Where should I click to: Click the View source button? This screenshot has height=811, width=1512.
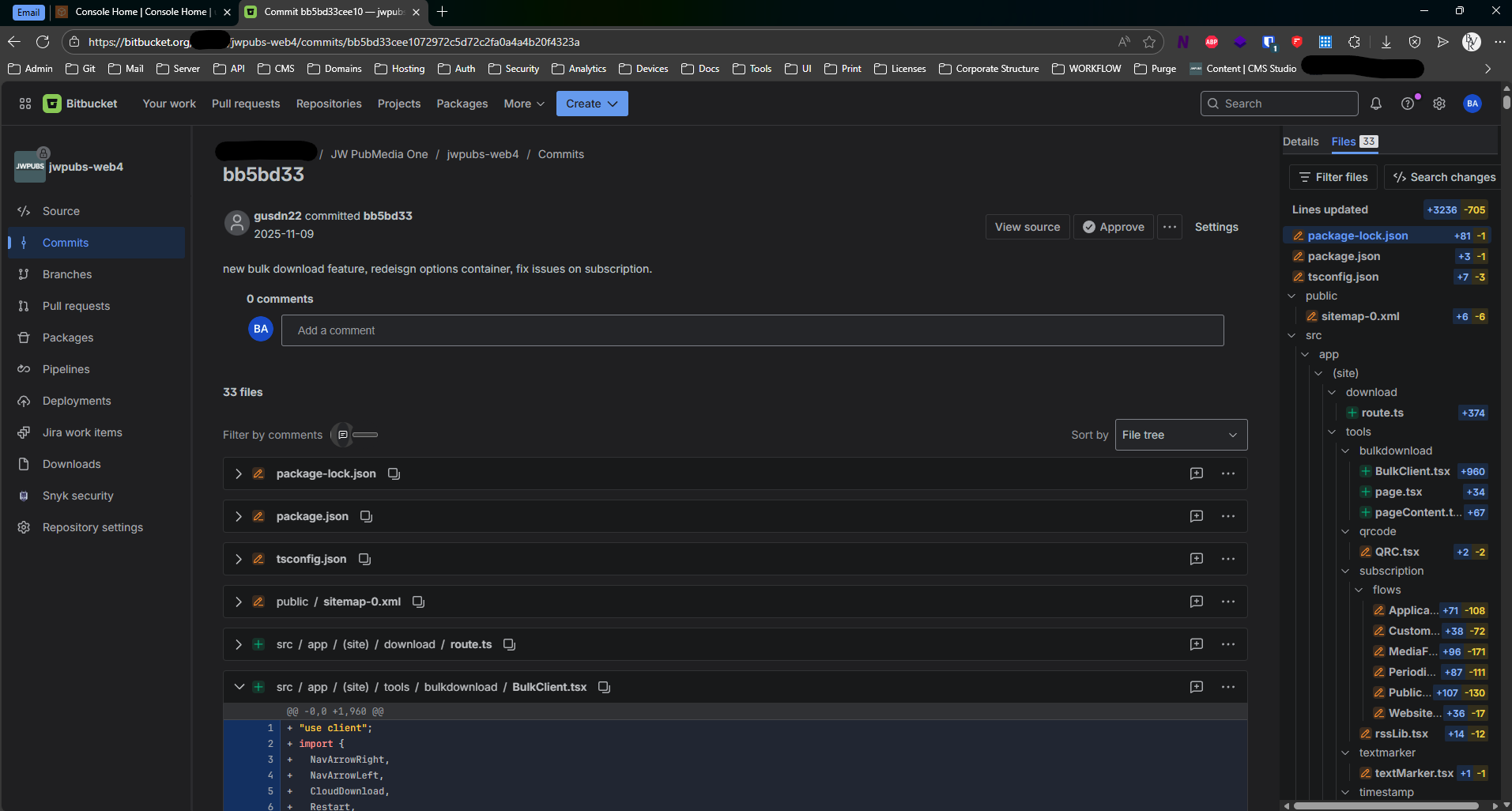[x=1027, y=227]
